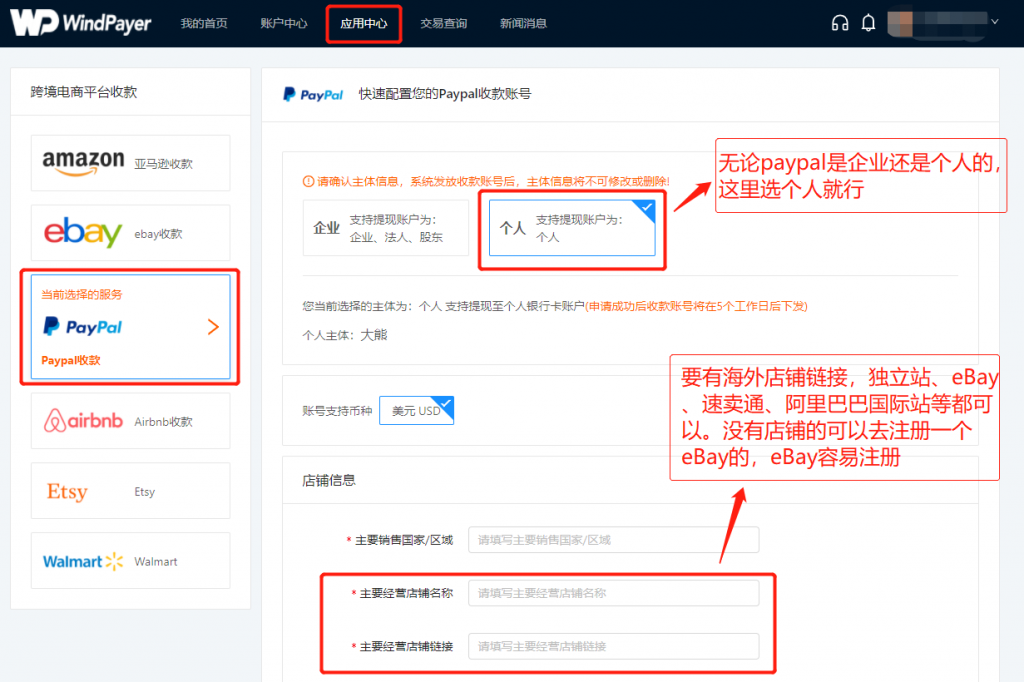Click 主要经营店铺名称 input field
The width and height of the screenshot is (1024, 682).
[x=613, y=593]
